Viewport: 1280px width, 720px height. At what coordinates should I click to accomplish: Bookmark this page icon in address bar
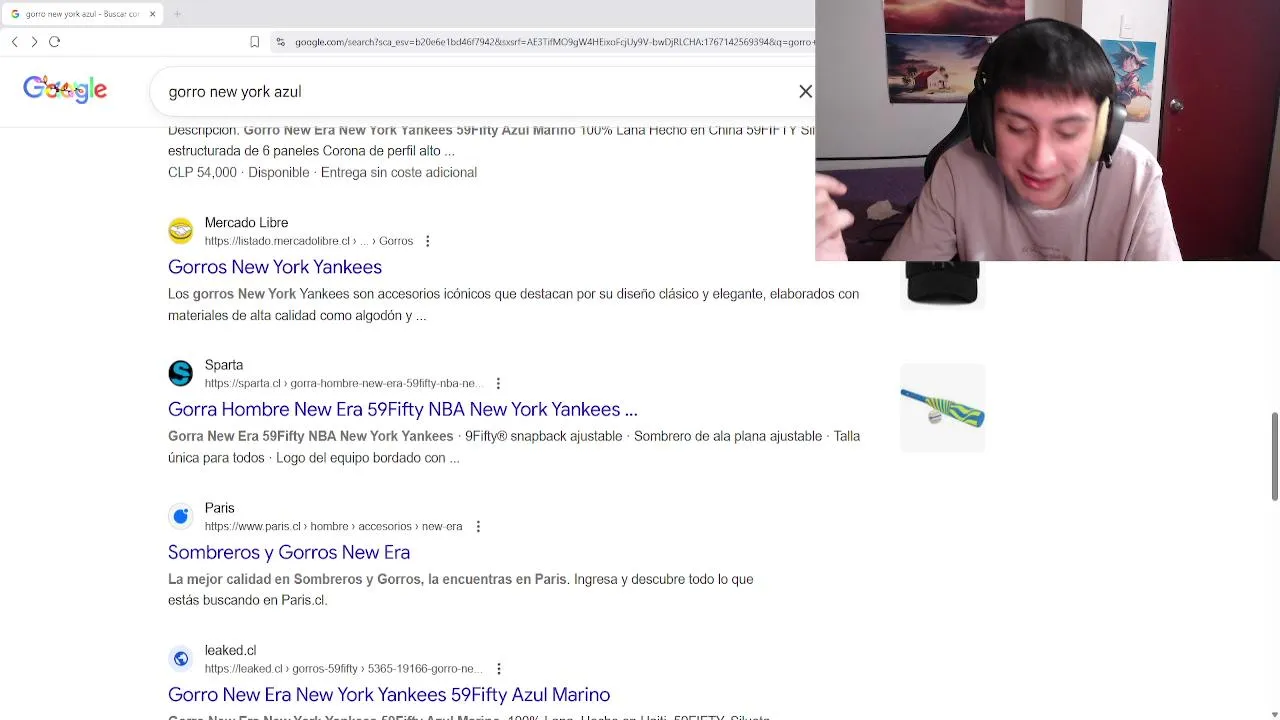[x=254, y=41]
